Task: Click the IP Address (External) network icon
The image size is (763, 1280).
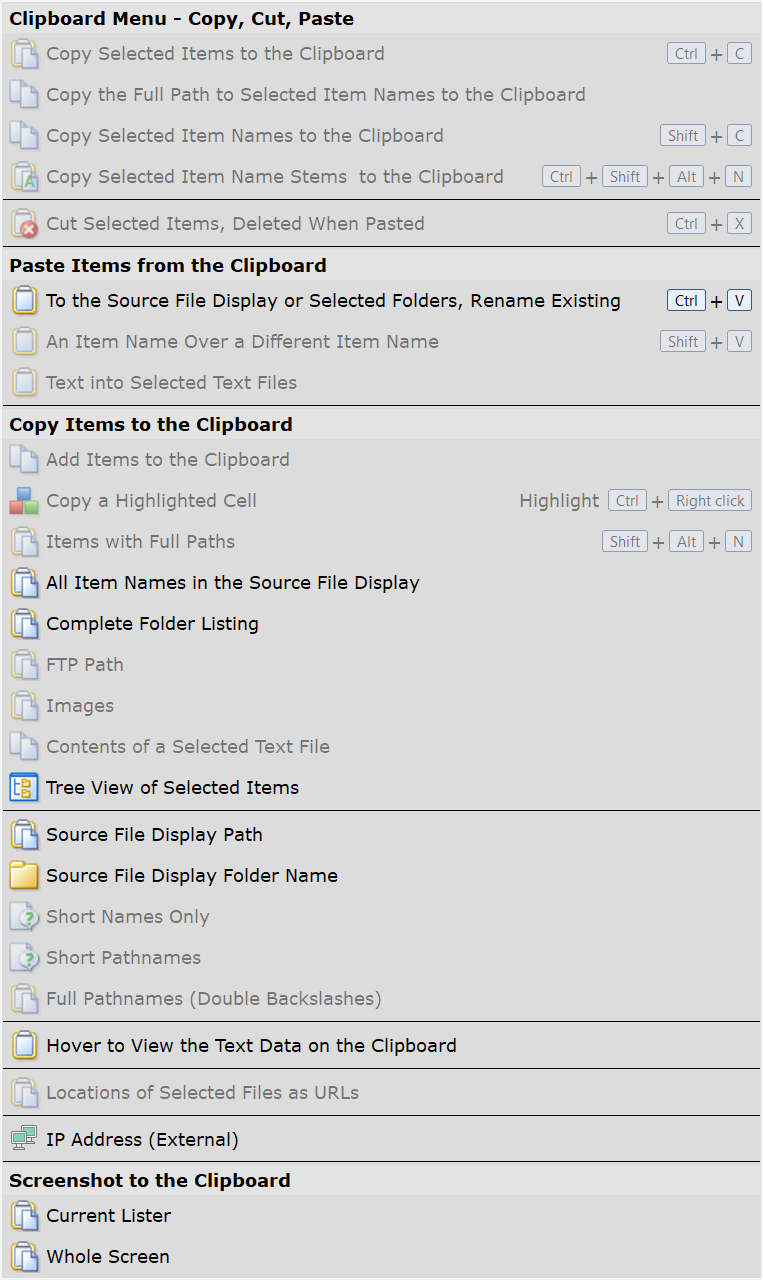Action: (23, 1139)
